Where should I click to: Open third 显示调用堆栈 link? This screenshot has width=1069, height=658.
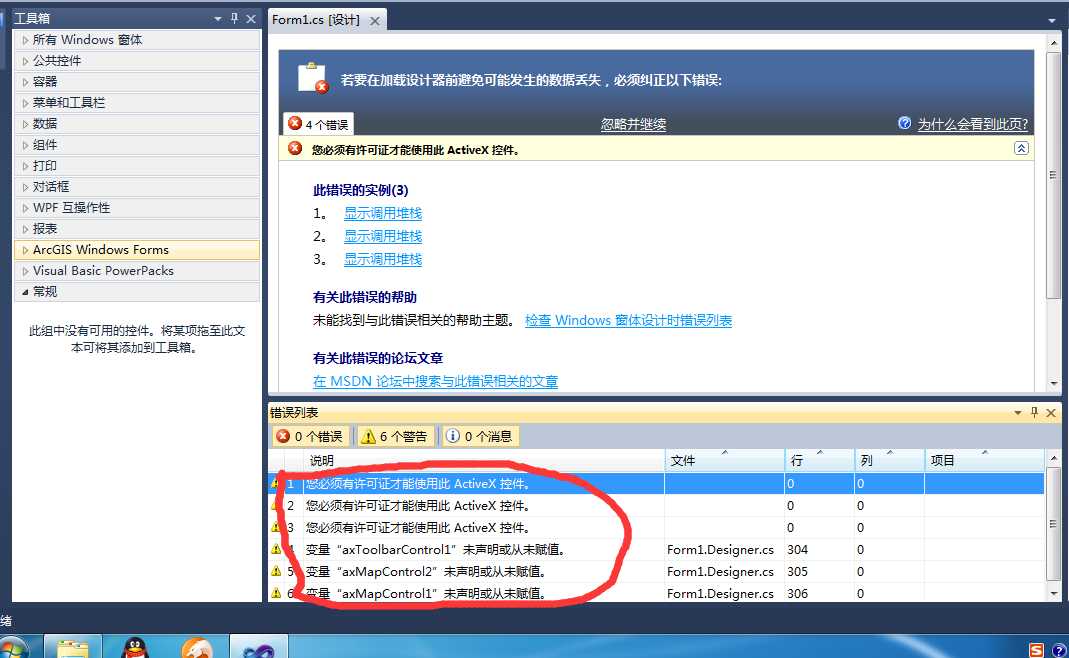(383, 260)
